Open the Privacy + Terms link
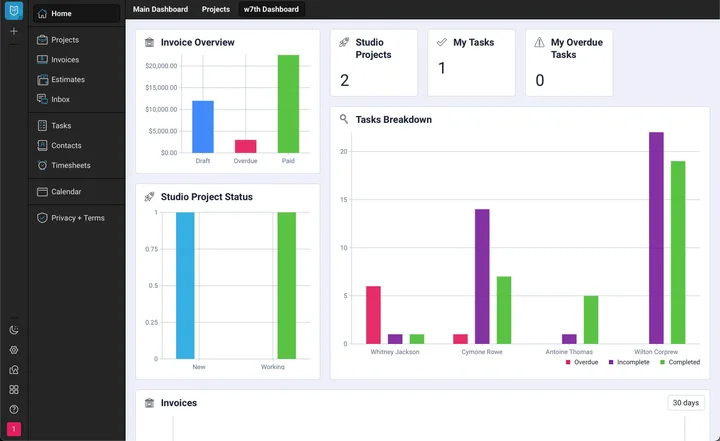Image resolution: width=720 pixels, height=441 pixels. click(x=77, y=218)
